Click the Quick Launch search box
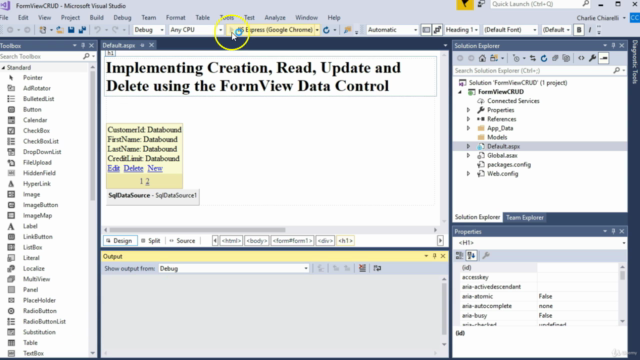 tap(536, 4)
